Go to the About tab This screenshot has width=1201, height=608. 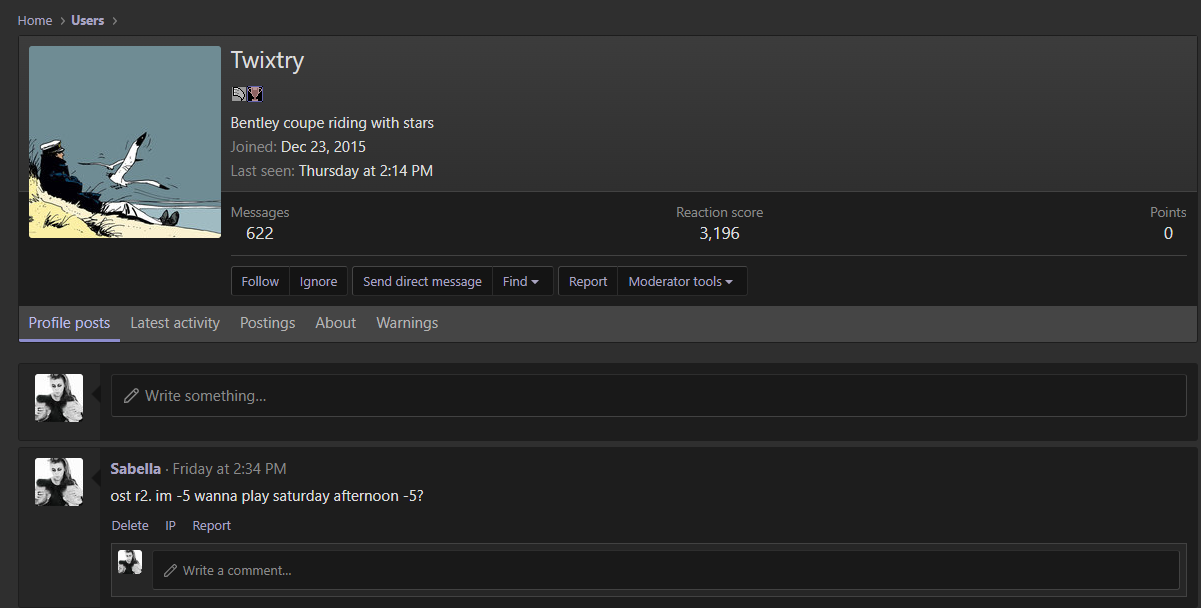click(335, 323)
